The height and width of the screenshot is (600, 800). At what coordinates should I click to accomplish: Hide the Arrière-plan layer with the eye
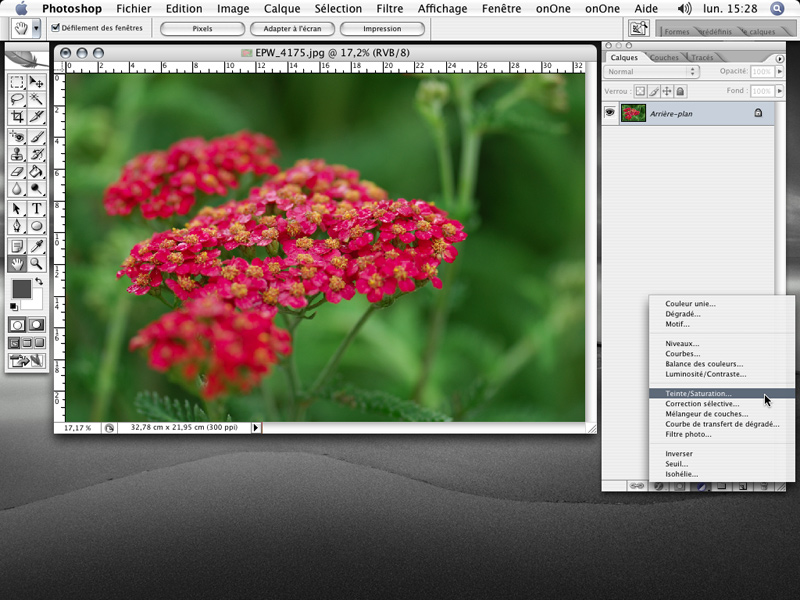coord(610,113)
